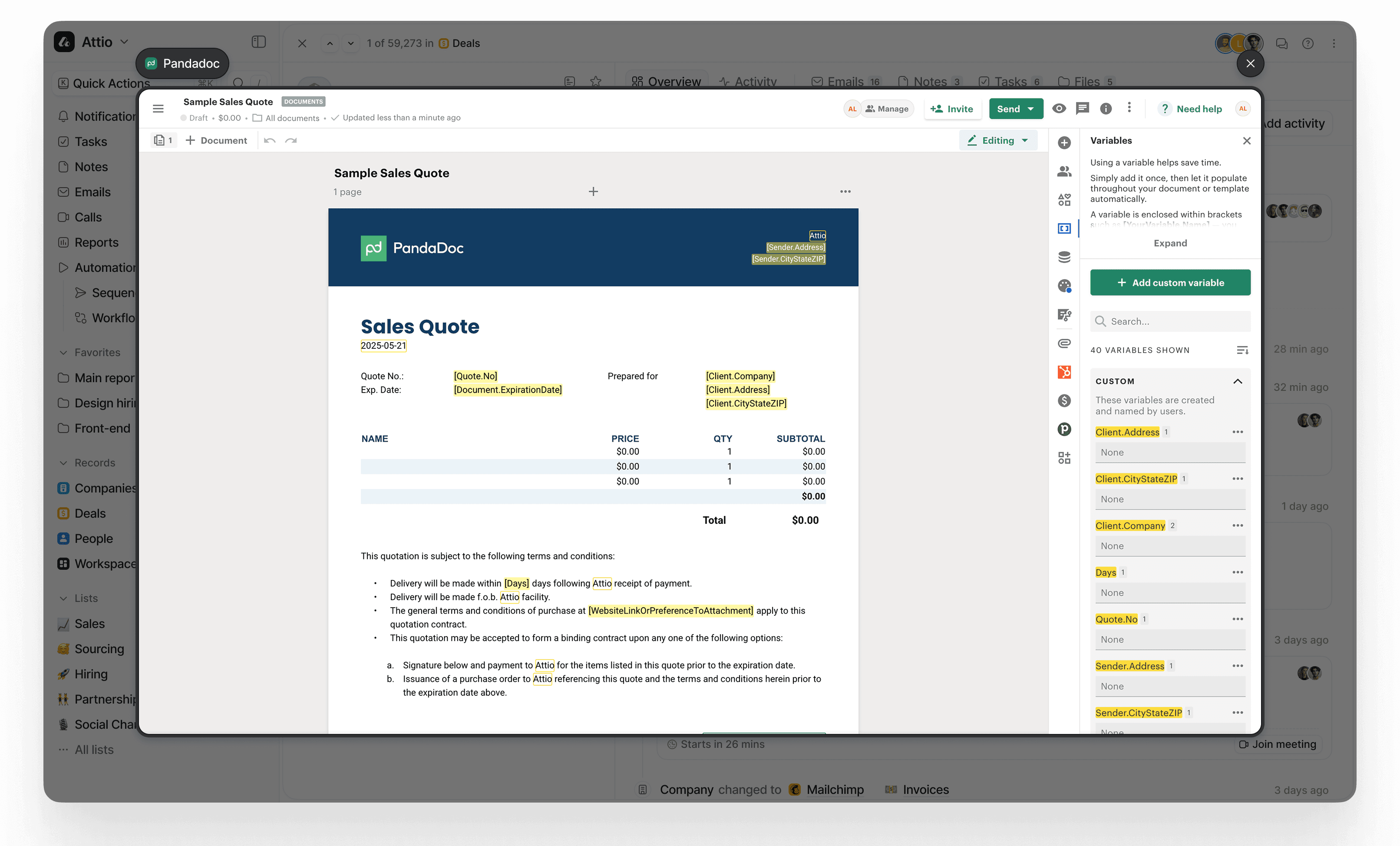Open the vertical more options menu
Image resolution: width=1400 pixels, height=846 pixels.
point(1129,108)
